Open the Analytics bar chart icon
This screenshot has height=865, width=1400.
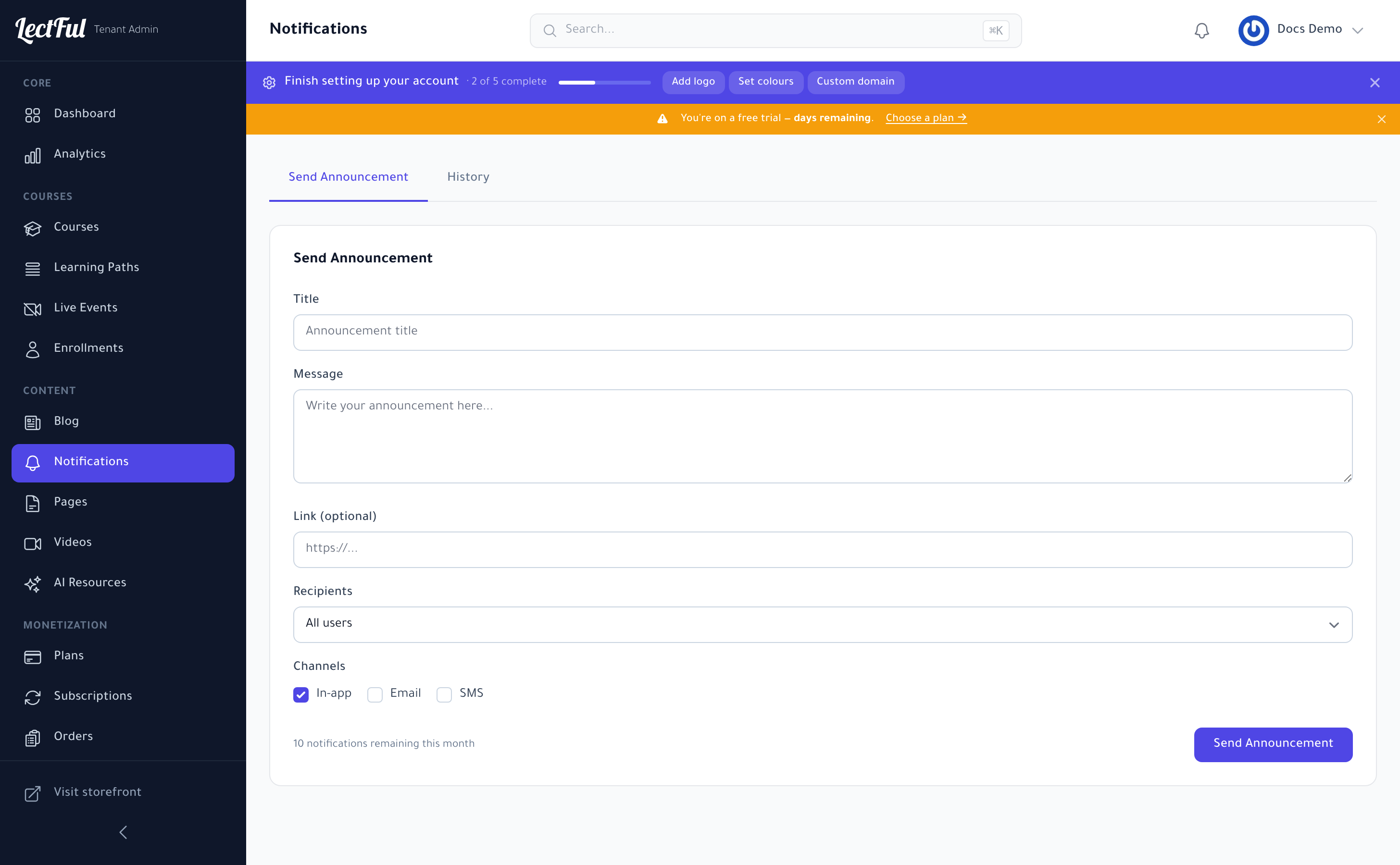(x=33, y=156)
